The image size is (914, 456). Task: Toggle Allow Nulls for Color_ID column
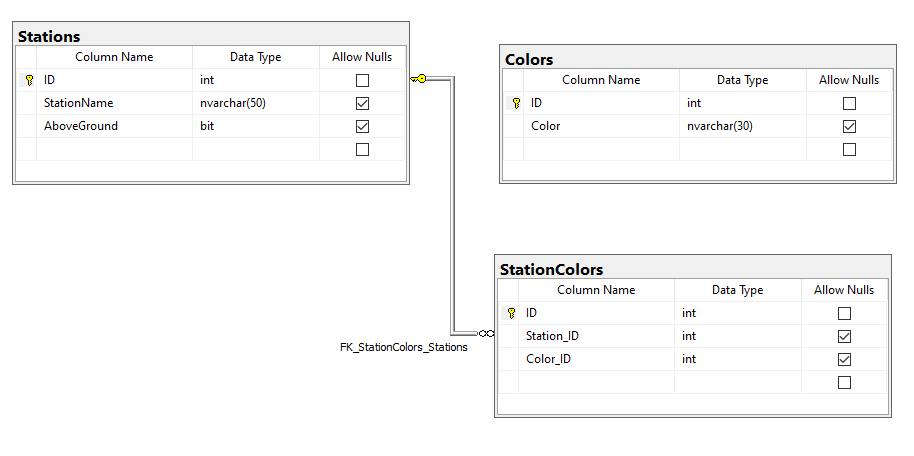(844, 359)
